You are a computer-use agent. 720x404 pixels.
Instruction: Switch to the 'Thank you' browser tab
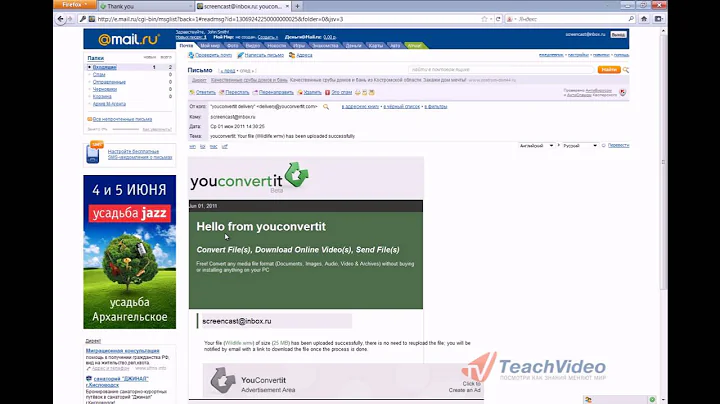[x=145, y=6]
